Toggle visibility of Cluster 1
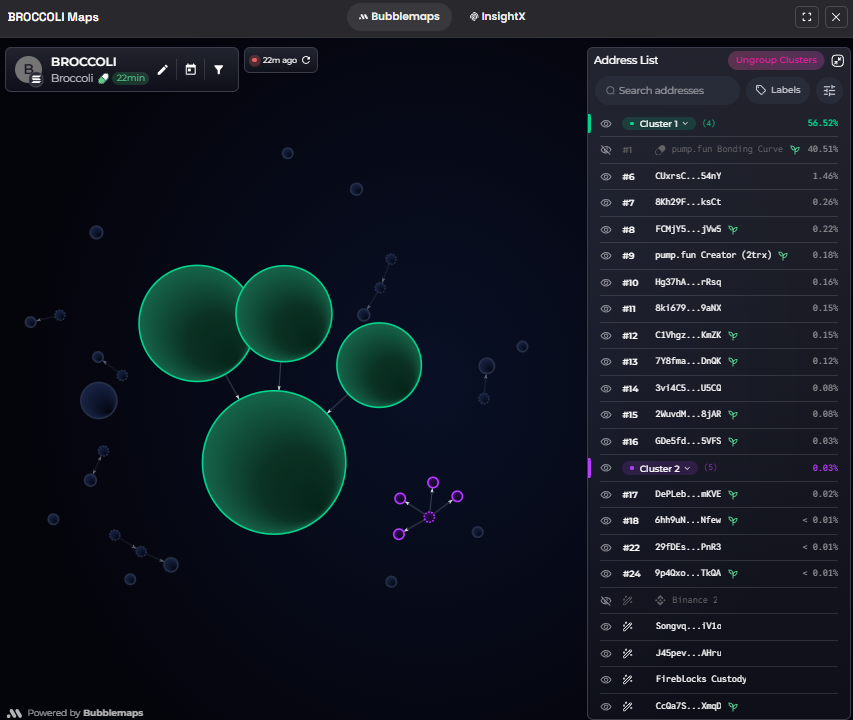The image size is (853, 720). pyautogui.click(x=606, y=124)
